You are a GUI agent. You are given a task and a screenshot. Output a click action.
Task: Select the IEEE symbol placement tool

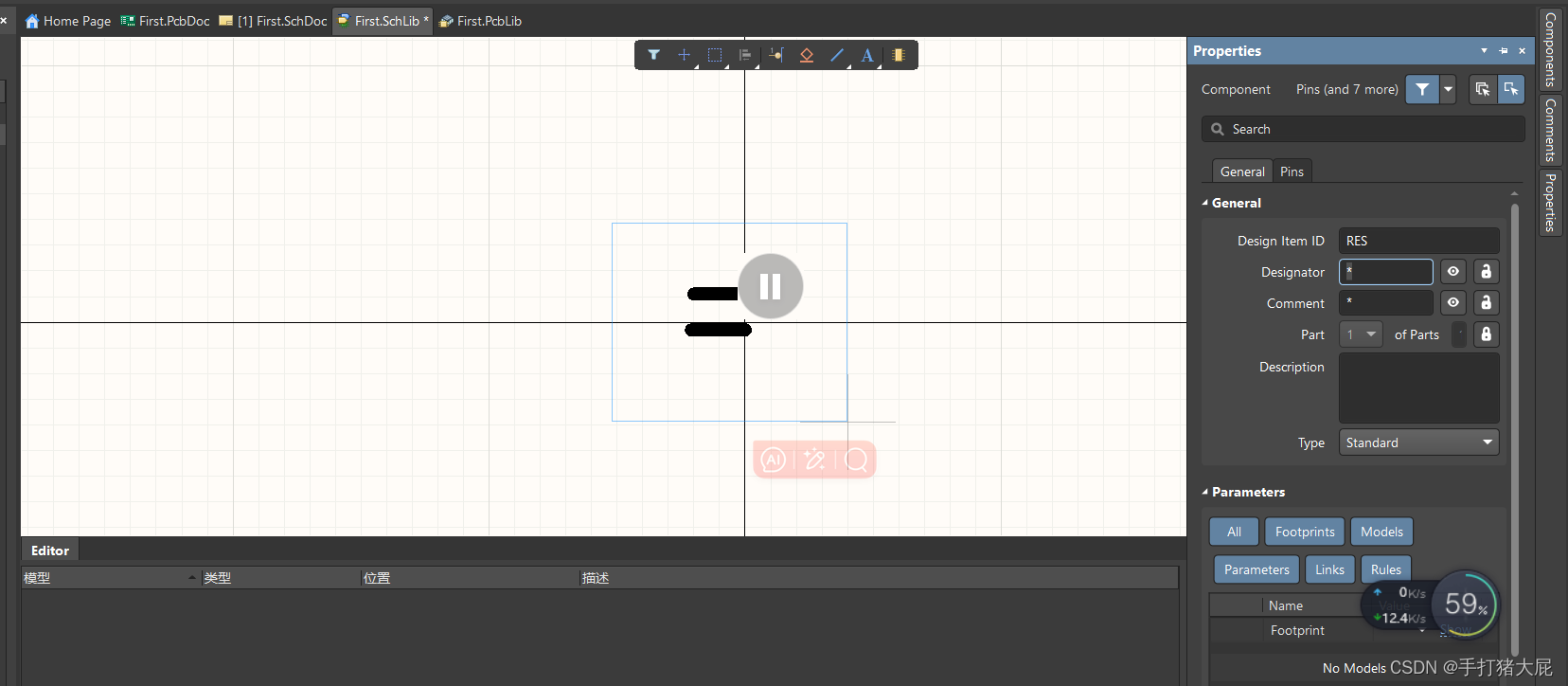pyautogui.click(x=807, y=55)
